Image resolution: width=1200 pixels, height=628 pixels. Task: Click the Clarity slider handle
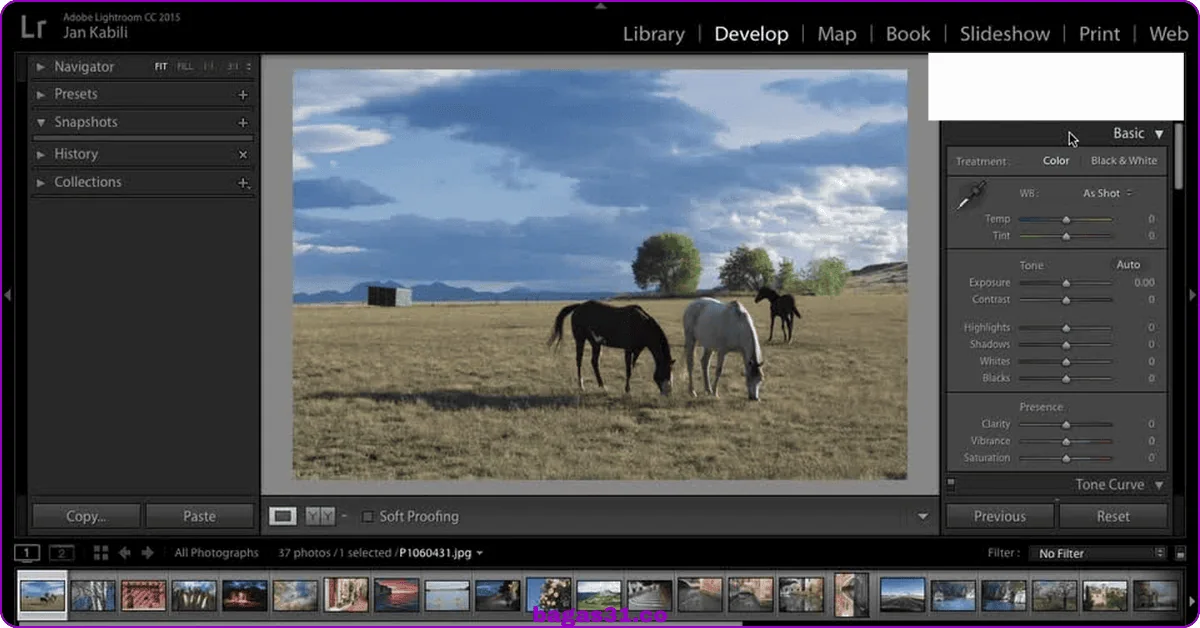(x=1066, y=424)
